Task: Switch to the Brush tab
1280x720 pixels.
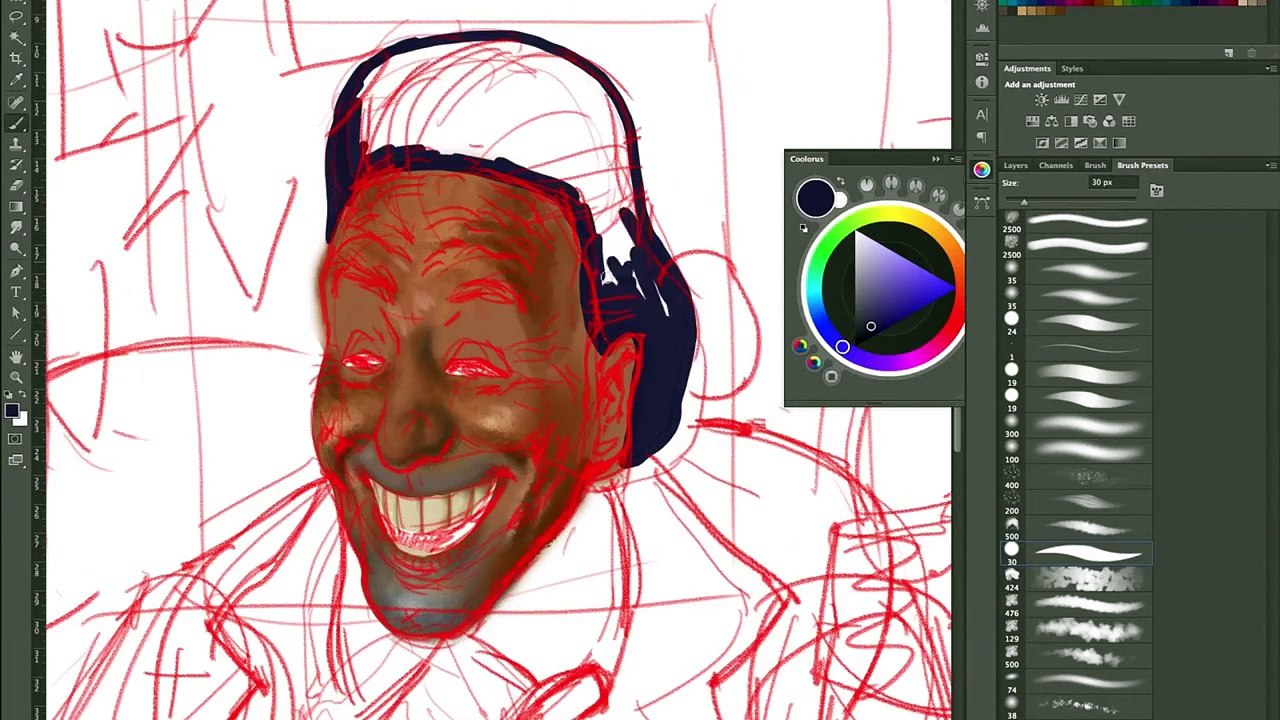Action: point(1095,165)
